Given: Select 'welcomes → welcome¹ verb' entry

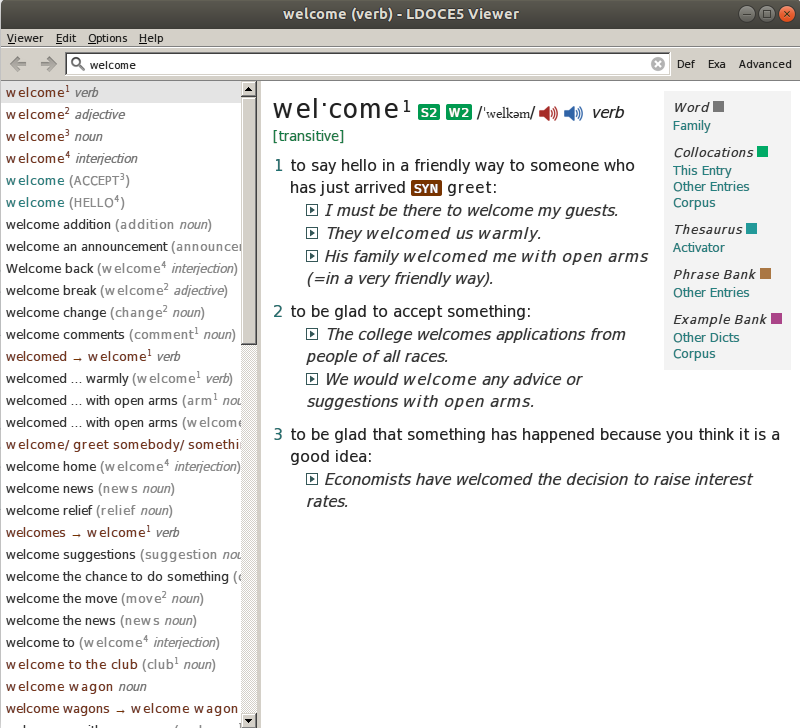Looking at the screenshot, I should [x=121, y=532].
